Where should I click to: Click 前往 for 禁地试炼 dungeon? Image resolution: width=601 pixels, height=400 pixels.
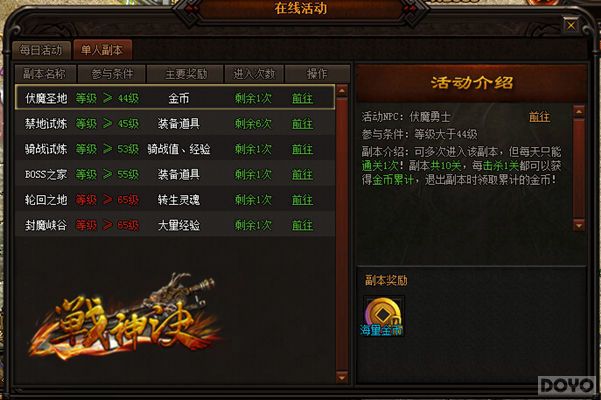(x=302, y=124)
